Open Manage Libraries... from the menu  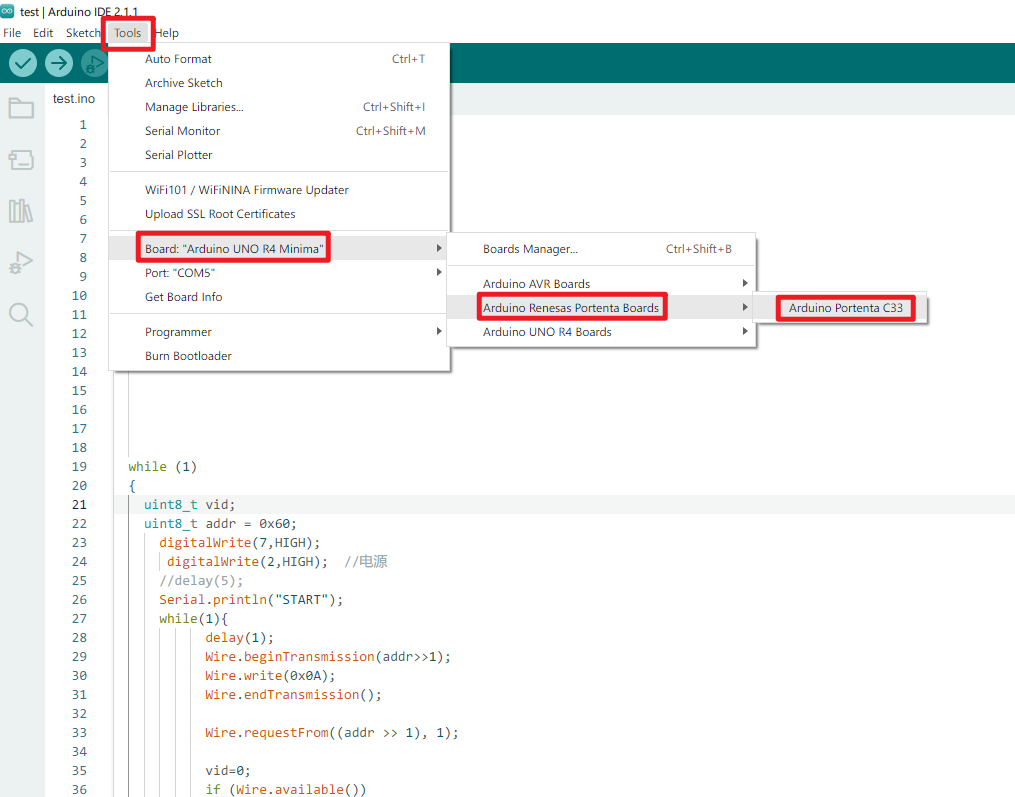pos(279,107)
